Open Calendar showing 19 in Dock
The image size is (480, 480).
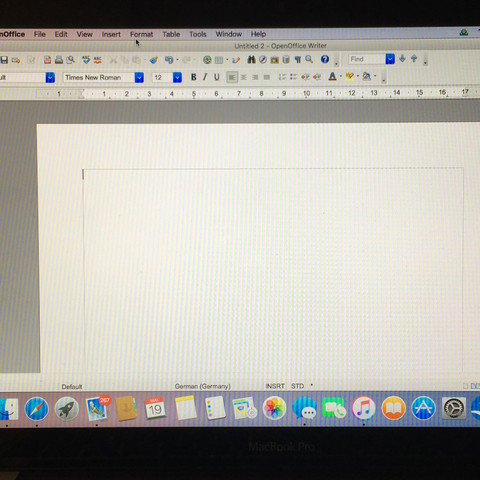click(155, 408)
